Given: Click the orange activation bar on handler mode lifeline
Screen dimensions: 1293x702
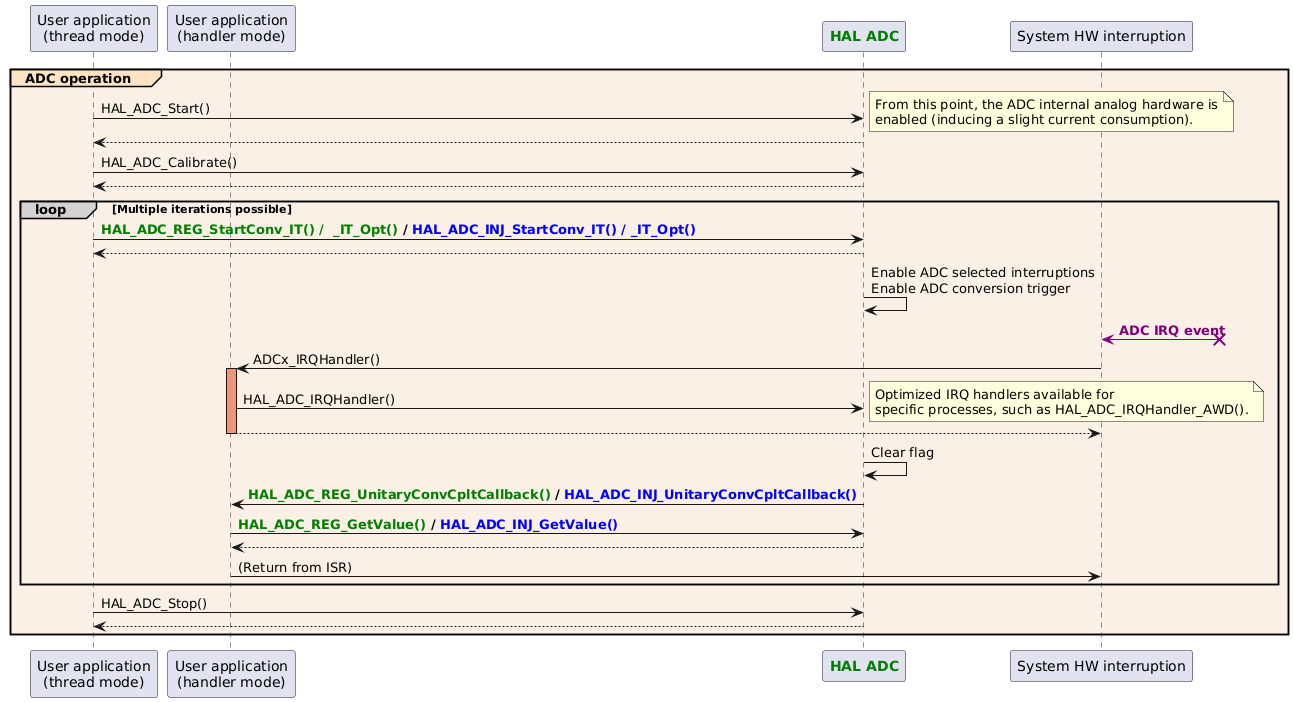Looking at the screenshot, I should click(232, 400).
